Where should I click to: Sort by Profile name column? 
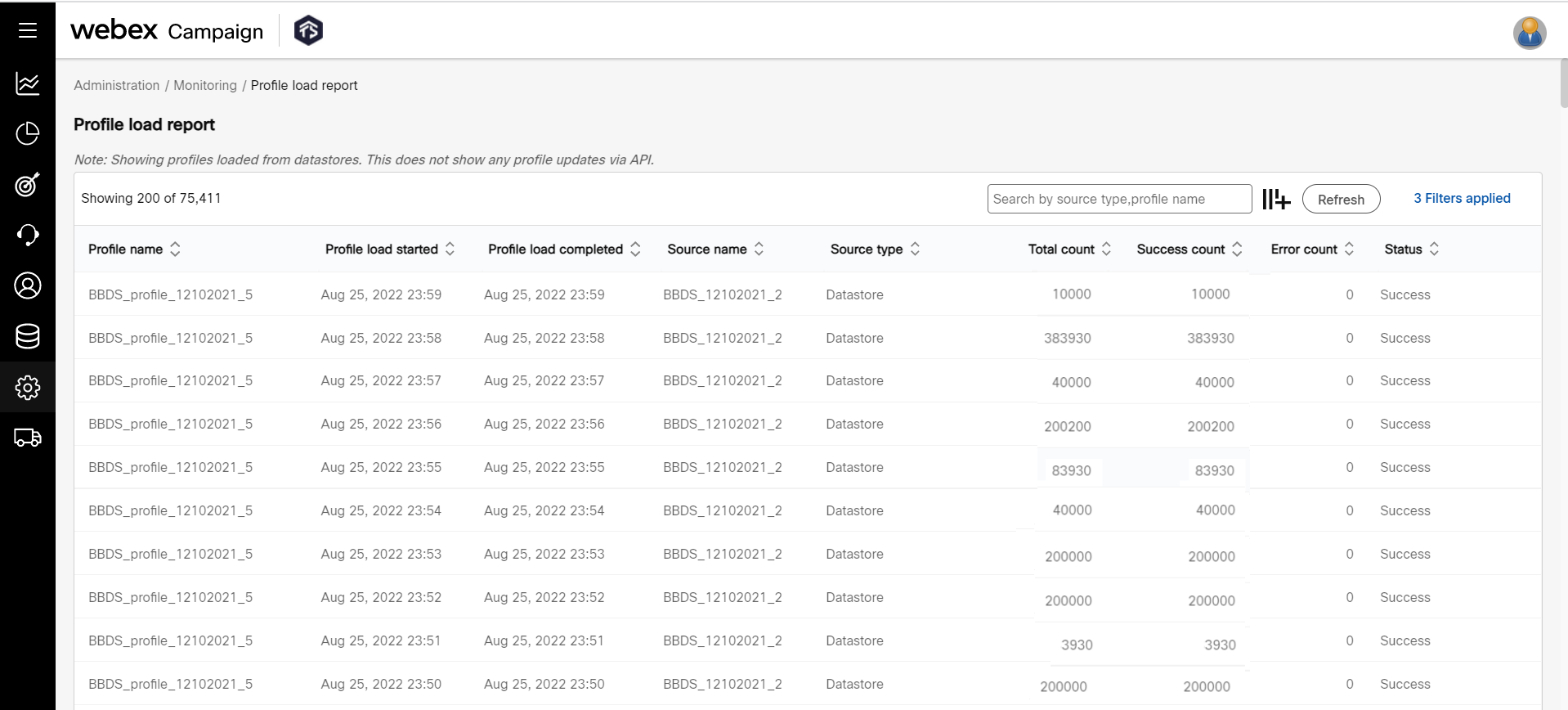pyautogui.click(x=175, y=249)
